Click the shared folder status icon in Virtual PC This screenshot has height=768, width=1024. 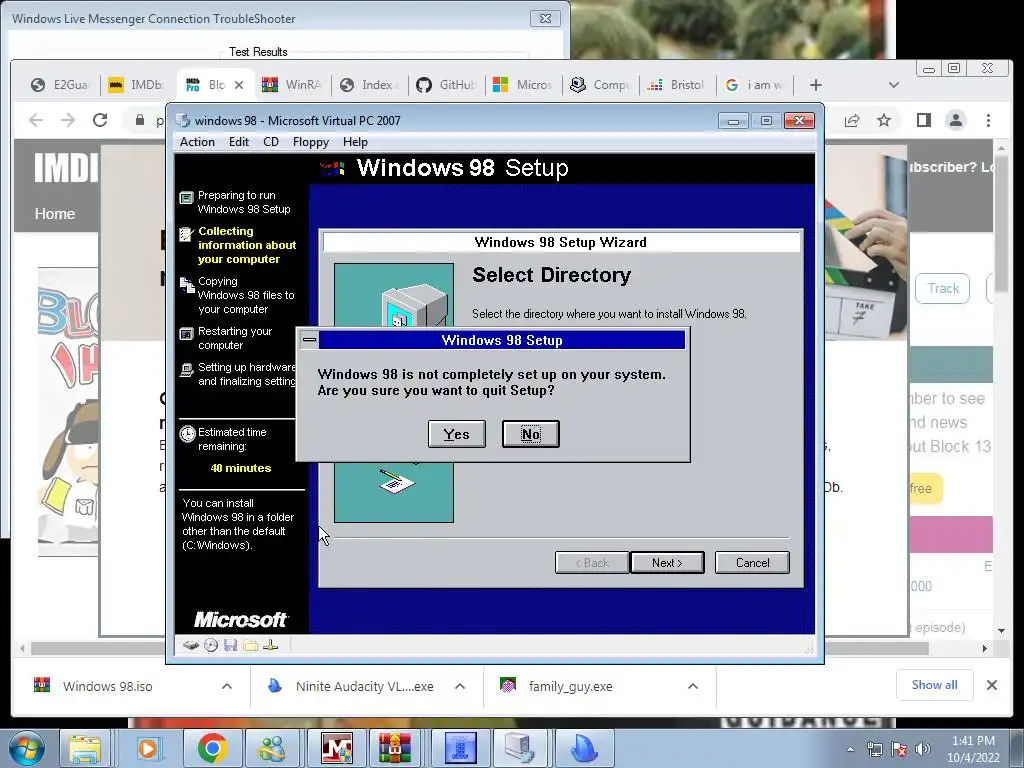pyautogui.click(x=250, y=645)
